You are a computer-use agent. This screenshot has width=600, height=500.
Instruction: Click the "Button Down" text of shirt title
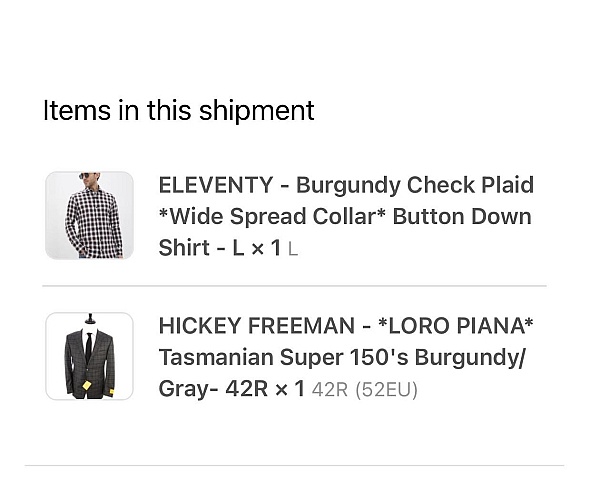[462, 217]
